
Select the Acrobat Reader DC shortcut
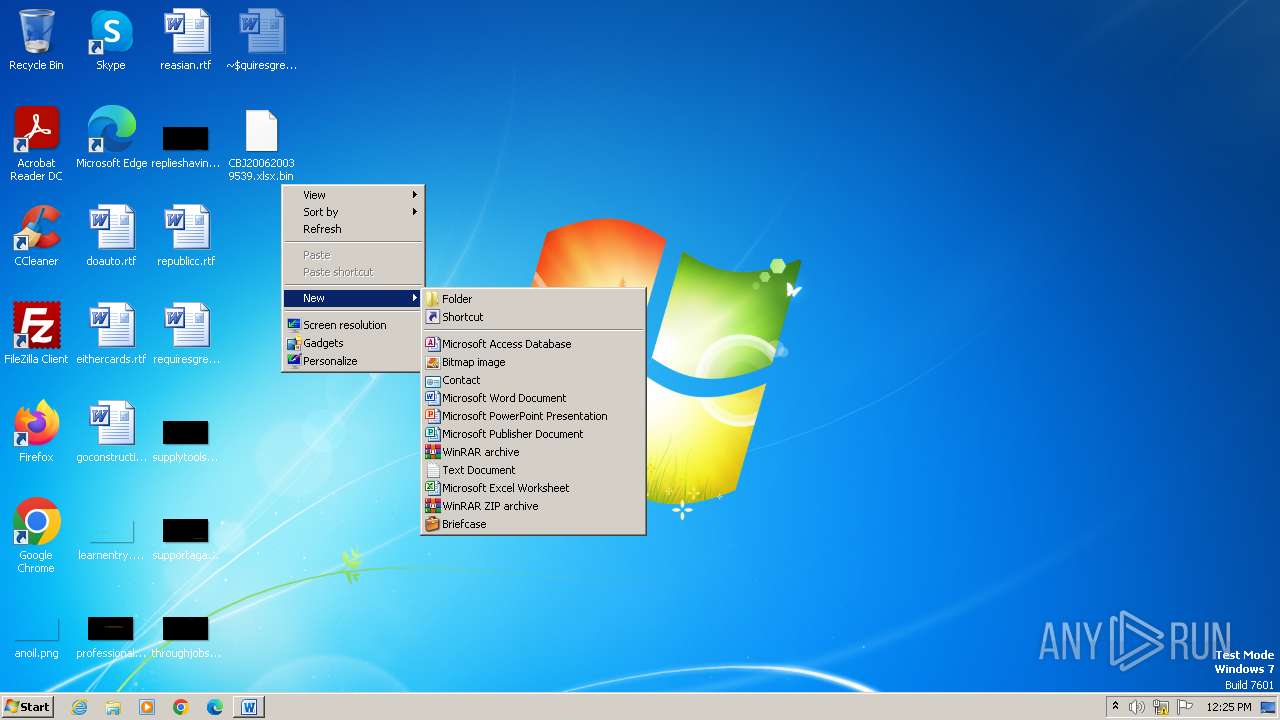click(x=36, y=144)
